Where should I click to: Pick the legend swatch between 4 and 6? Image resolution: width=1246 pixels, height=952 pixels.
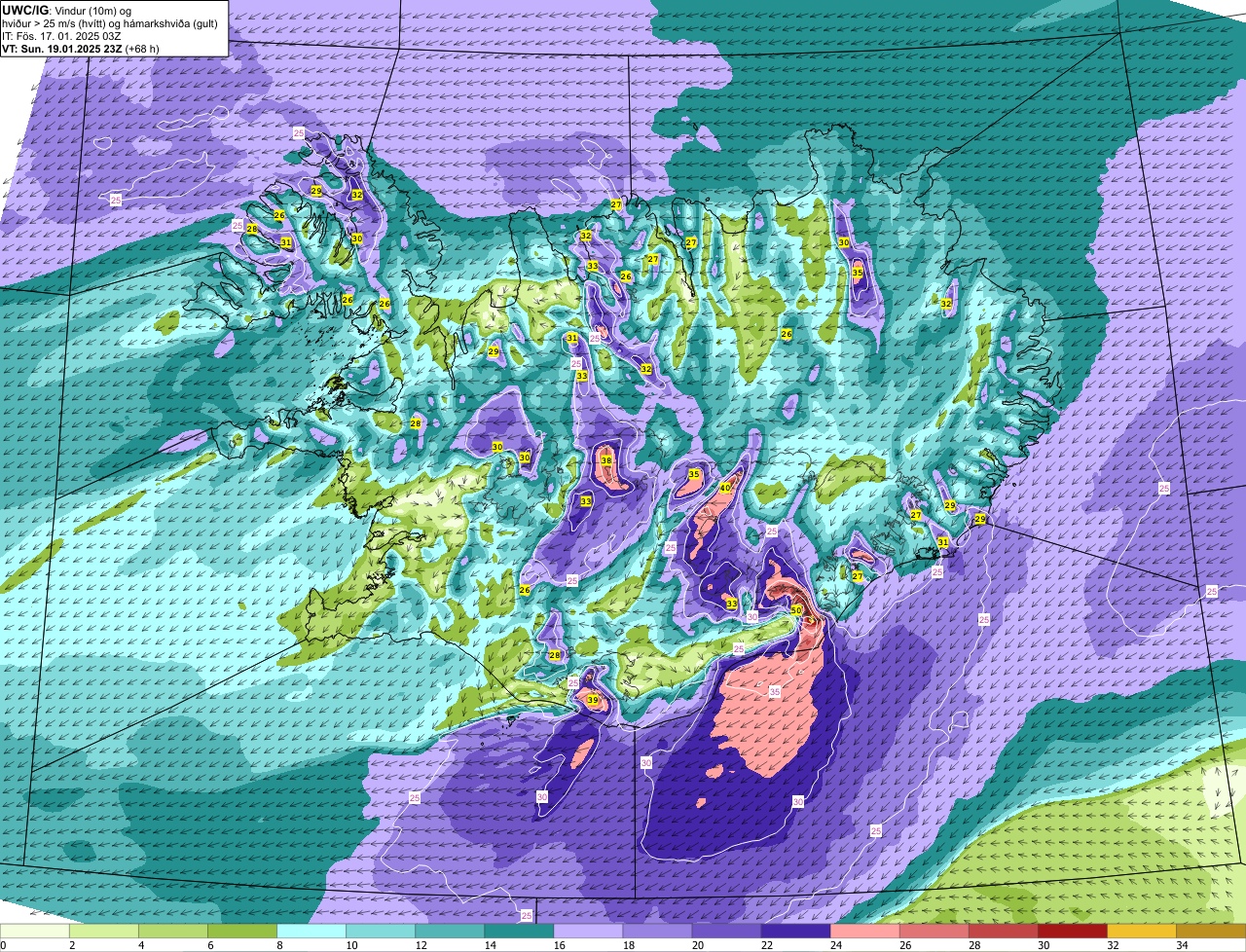click(173, 932)
